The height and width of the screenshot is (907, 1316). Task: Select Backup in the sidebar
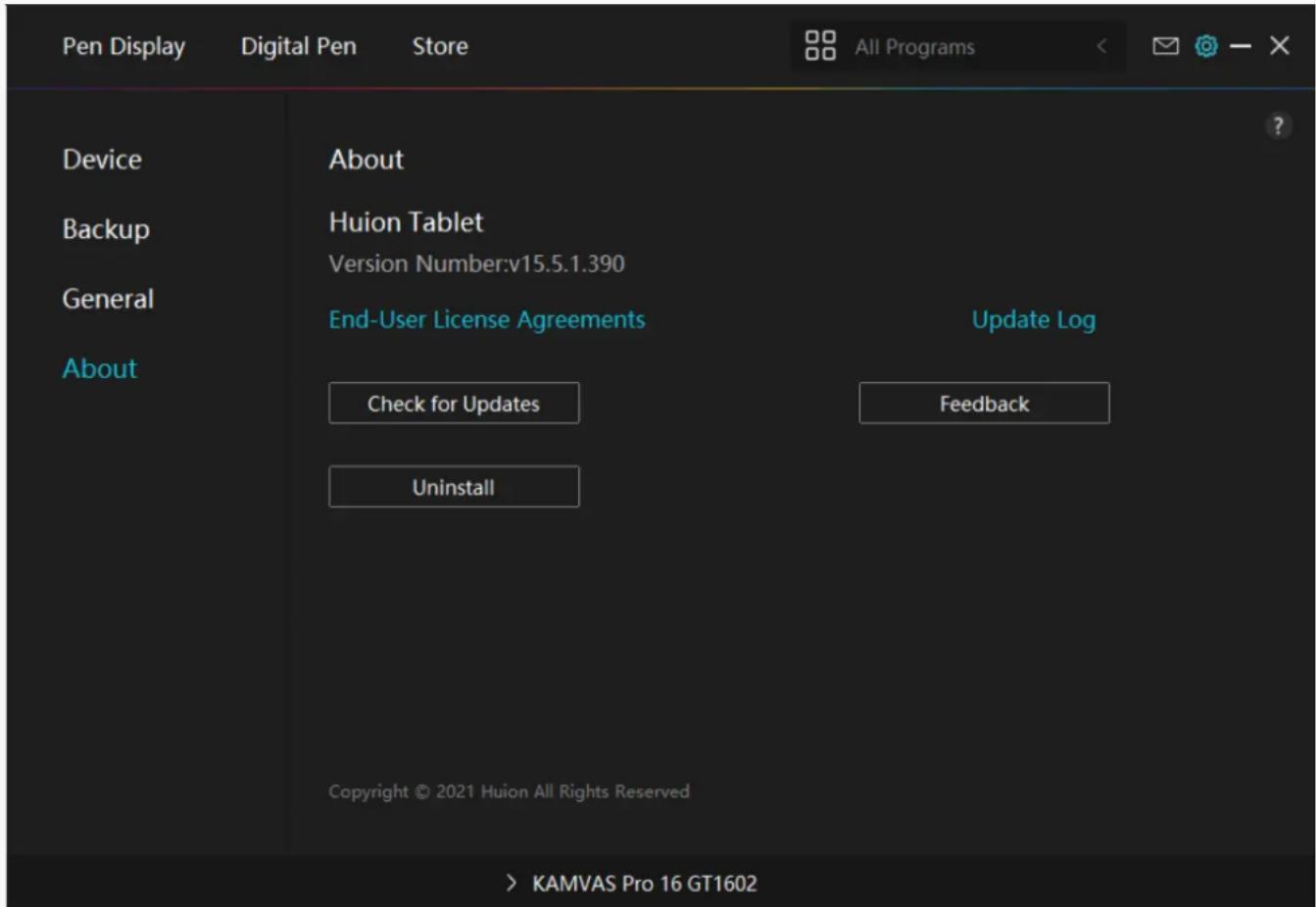[x=106, y=229]
